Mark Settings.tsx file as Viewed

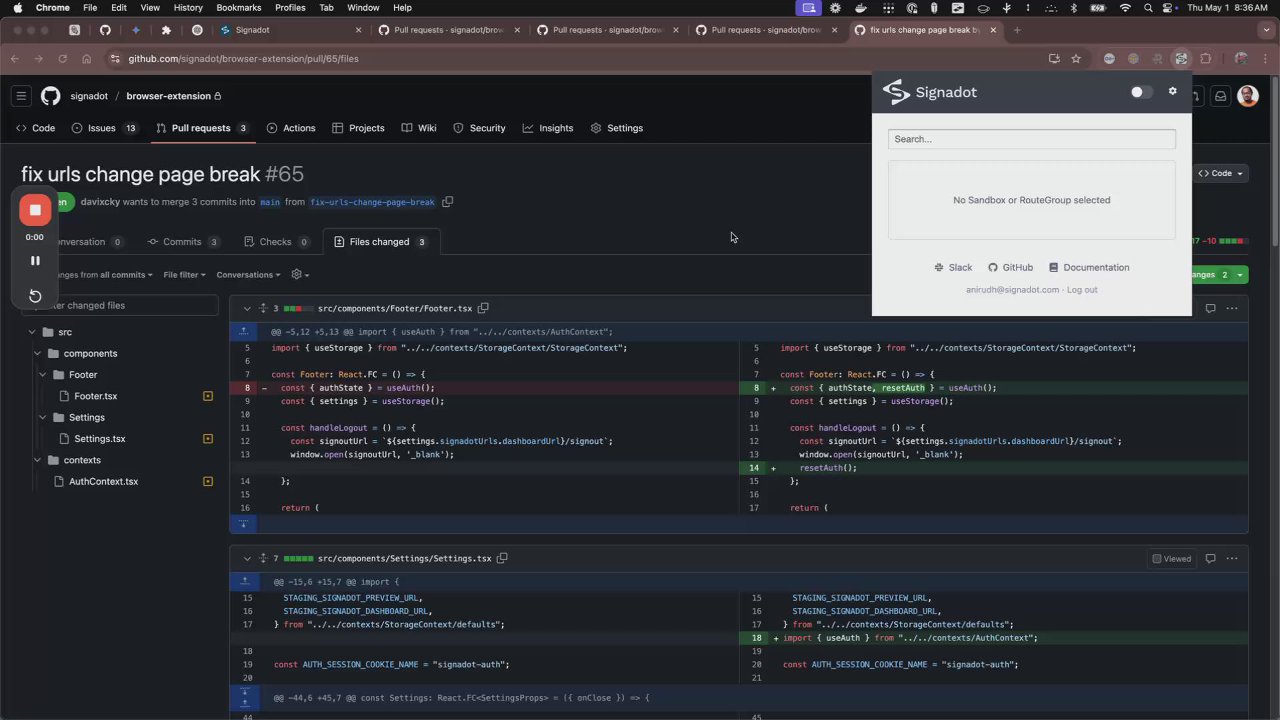pos(1170,559)
